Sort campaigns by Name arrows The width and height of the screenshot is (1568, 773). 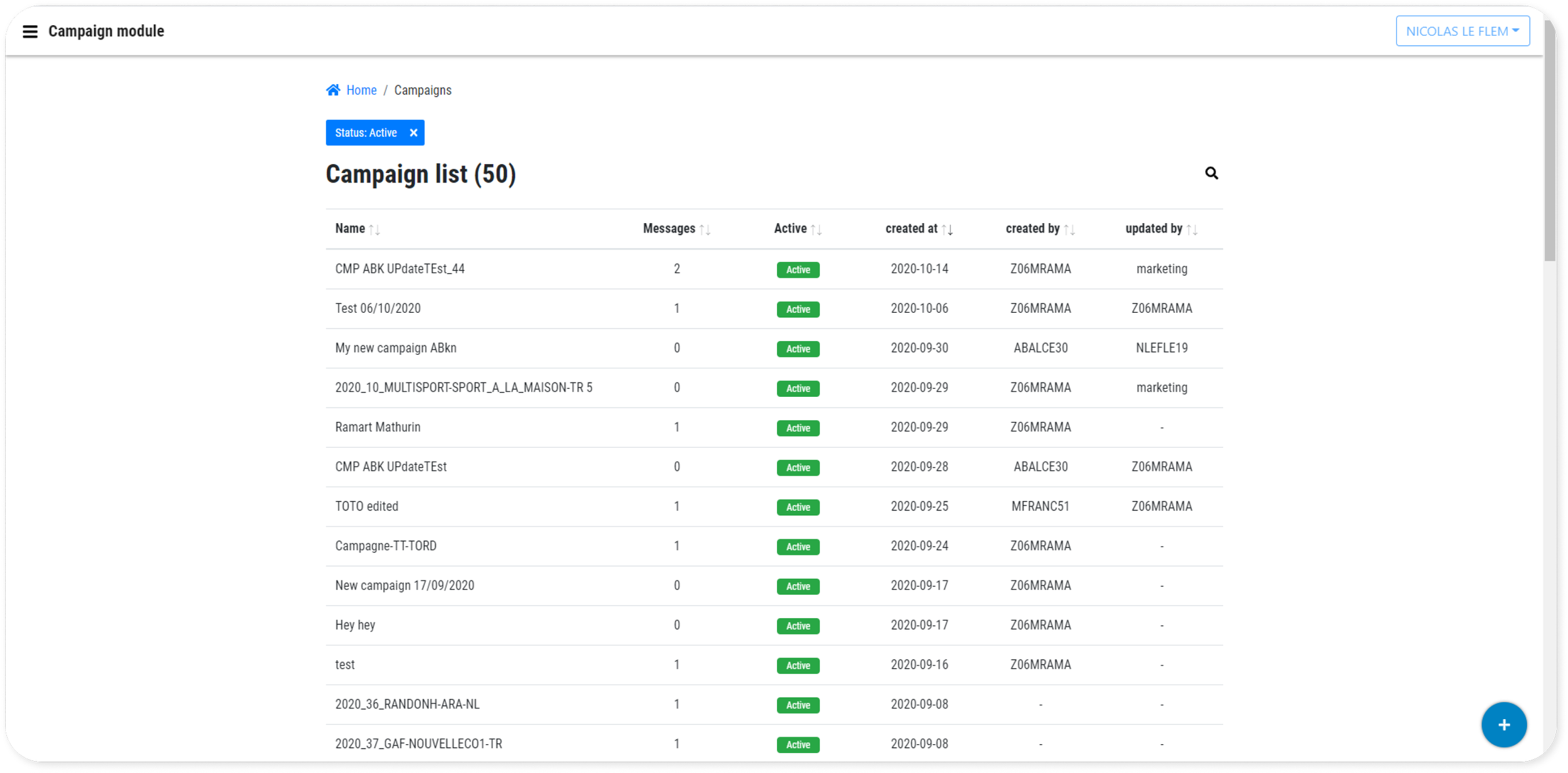point(374,229)
